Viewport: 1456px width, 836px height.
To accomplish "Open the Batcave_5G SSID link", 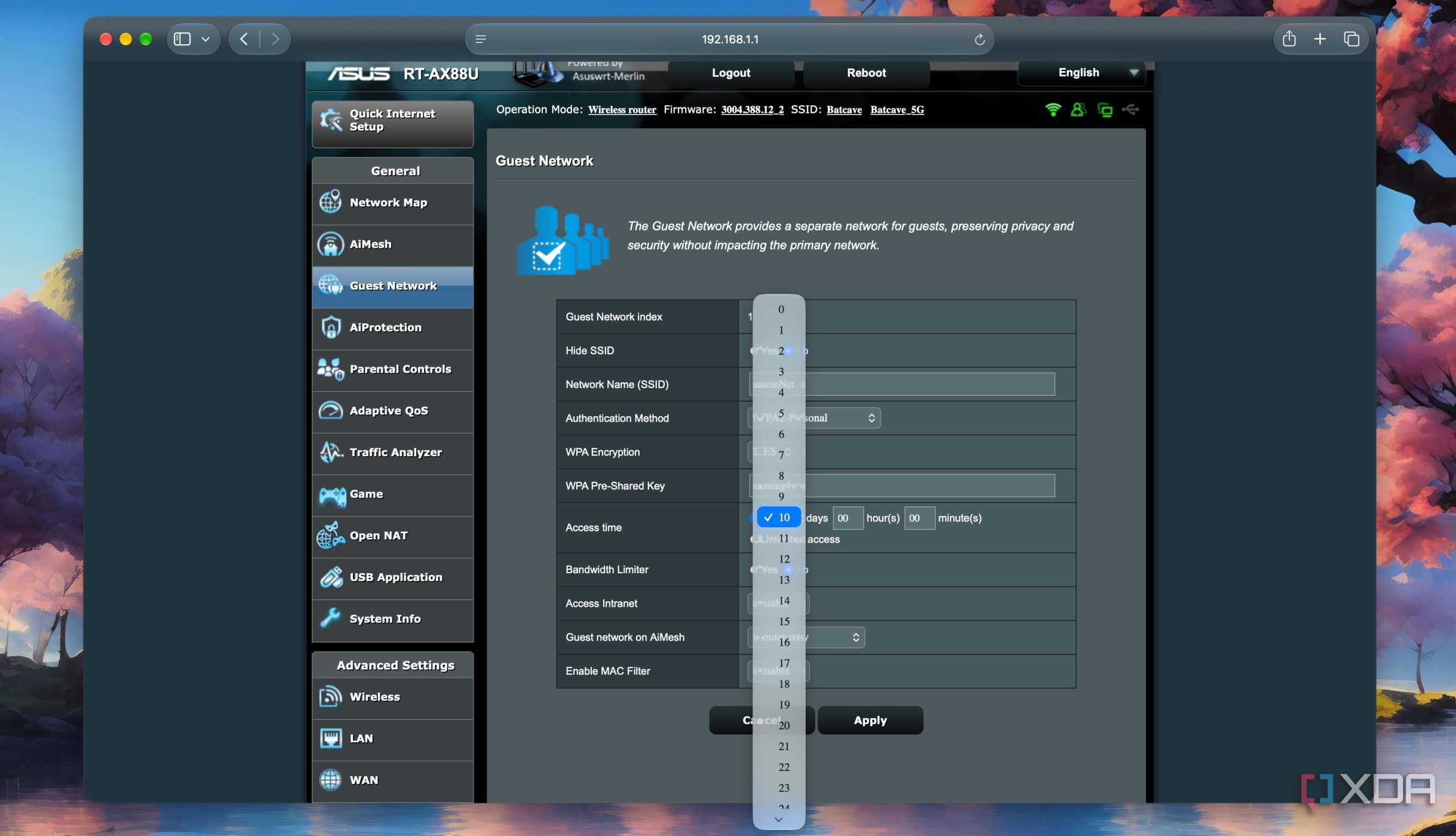I will 897,110.
